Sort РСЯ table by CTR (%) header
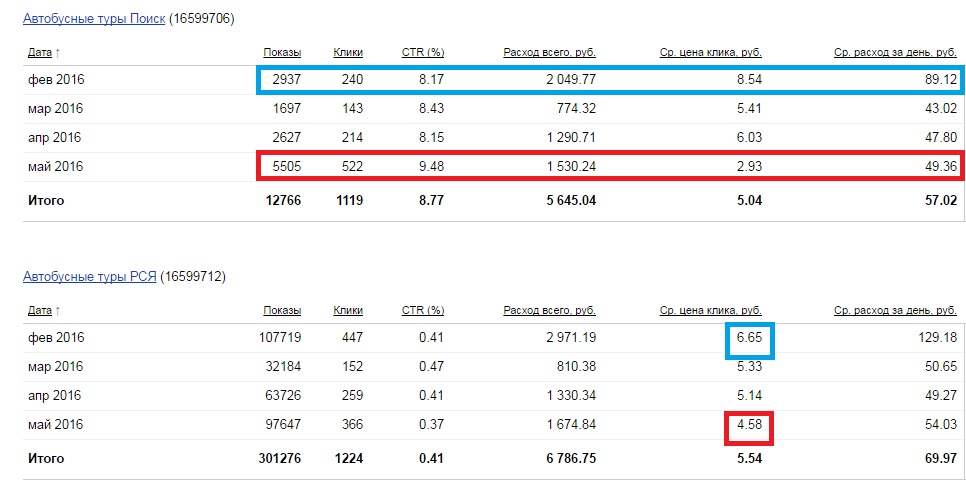Viewport: 966px width, 482px height. tap(422, 310)
